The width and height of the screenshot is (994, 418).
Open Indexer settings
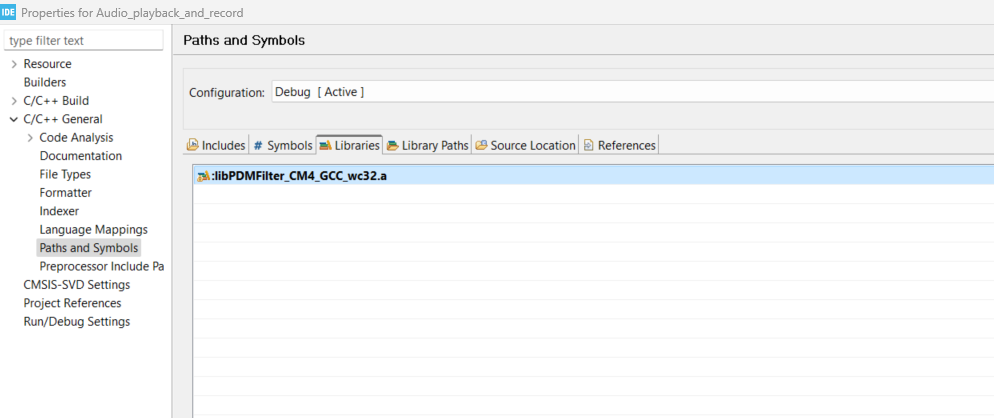coord(59,211)
